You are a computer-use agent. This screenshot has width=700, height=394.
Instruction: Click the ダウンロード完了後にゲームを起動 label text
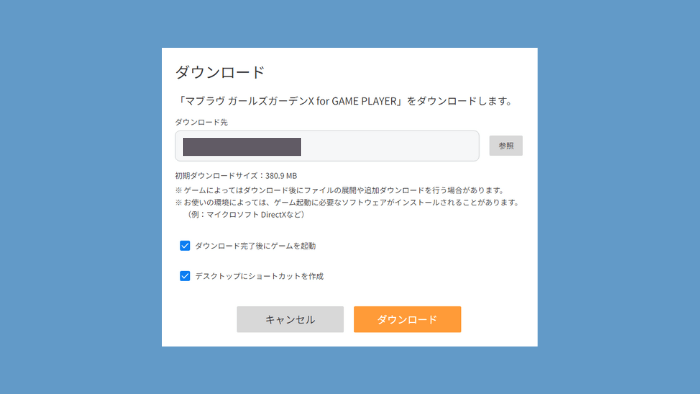tap(255, 246)
